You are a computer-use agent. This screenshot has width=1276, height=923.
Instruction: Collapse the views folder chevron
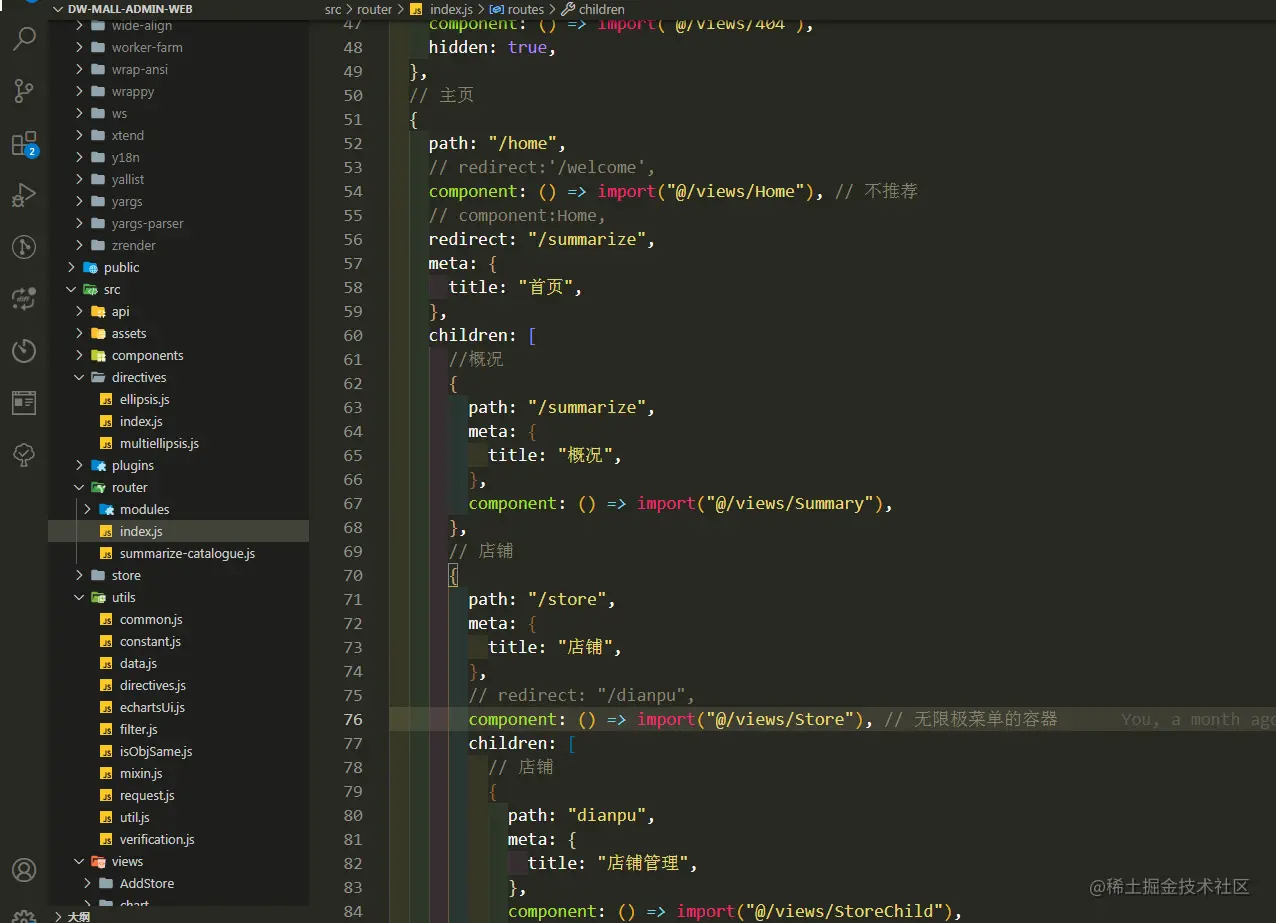(79, 861)
